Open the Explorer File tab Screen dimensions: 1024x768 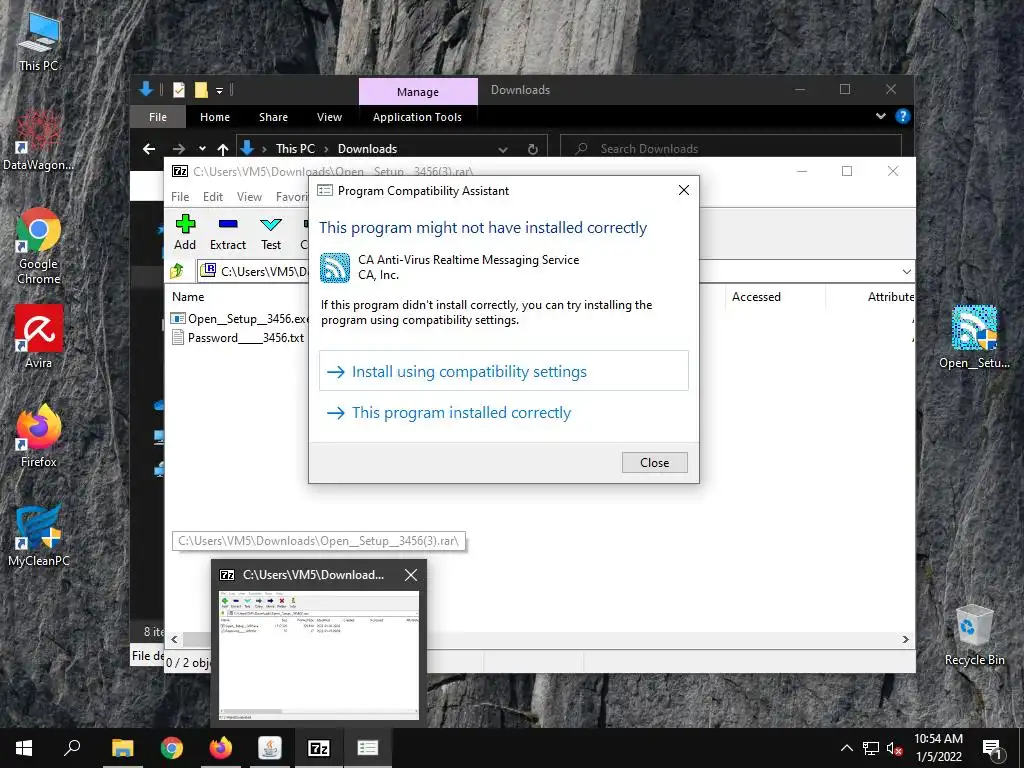157,117
